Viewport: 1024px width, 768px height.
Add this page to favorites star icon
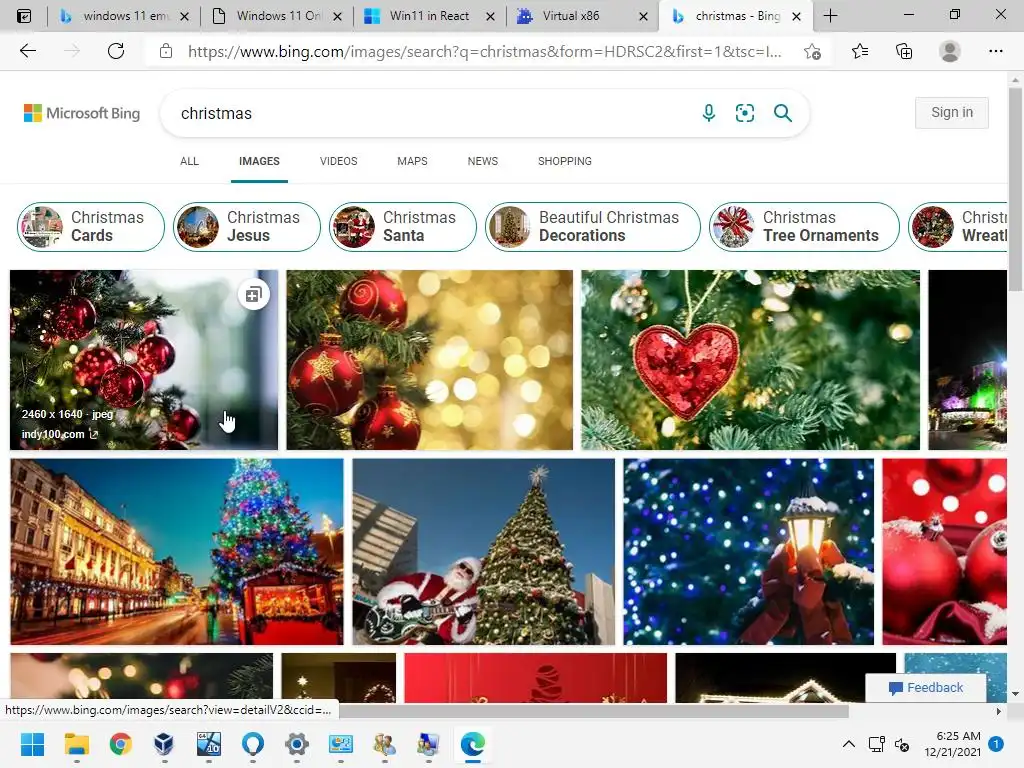click(x=812, y=52)
